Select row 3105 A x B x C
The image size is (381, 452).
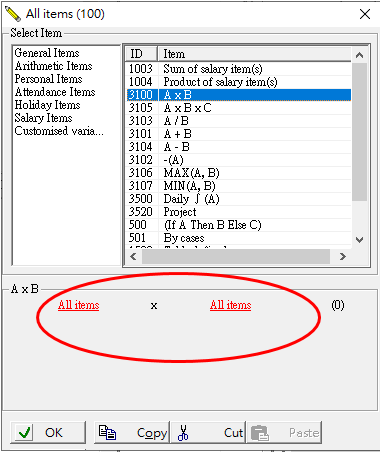coord(239,108)
